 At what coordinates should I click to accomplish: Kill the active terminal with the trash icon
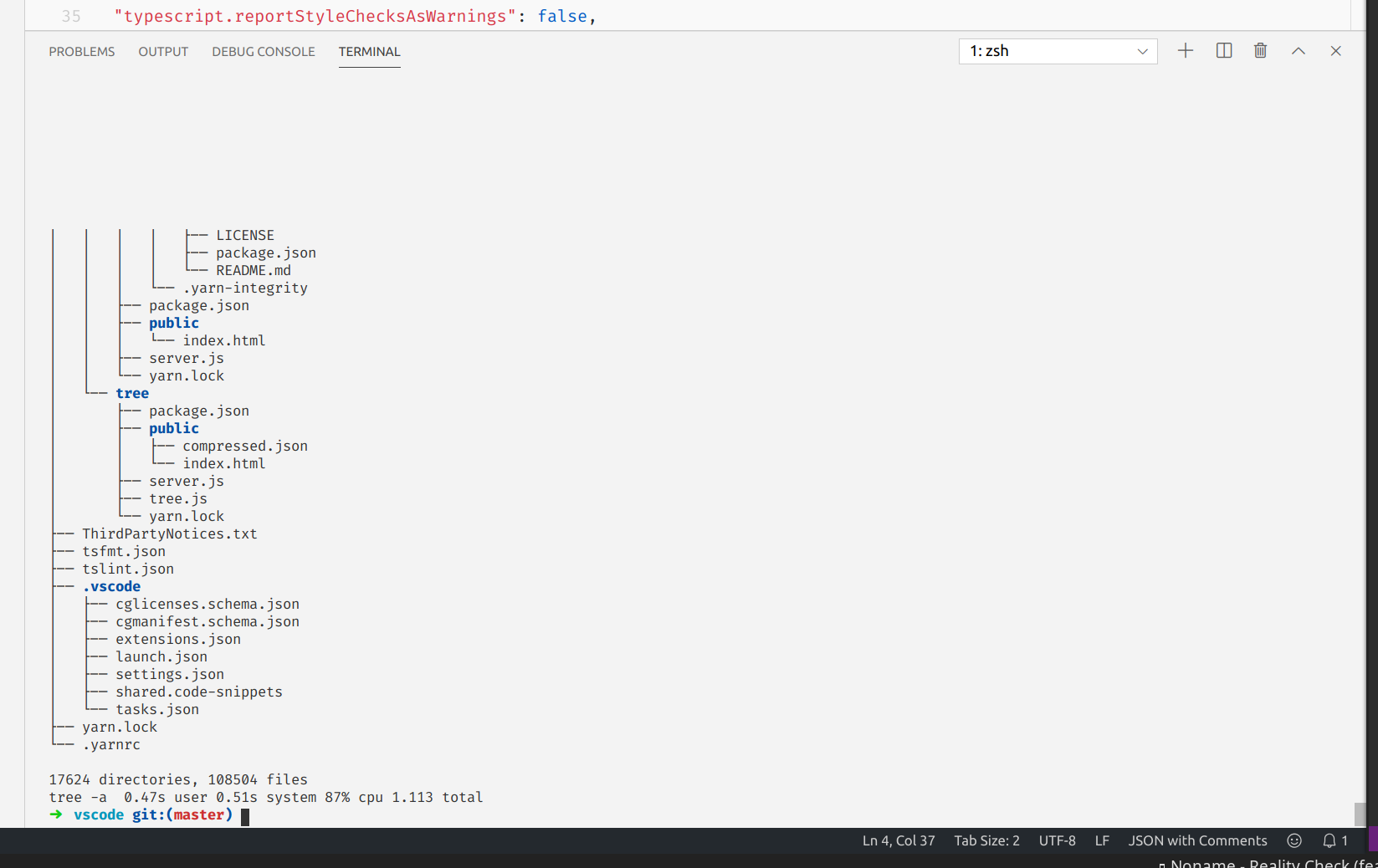1260,50
